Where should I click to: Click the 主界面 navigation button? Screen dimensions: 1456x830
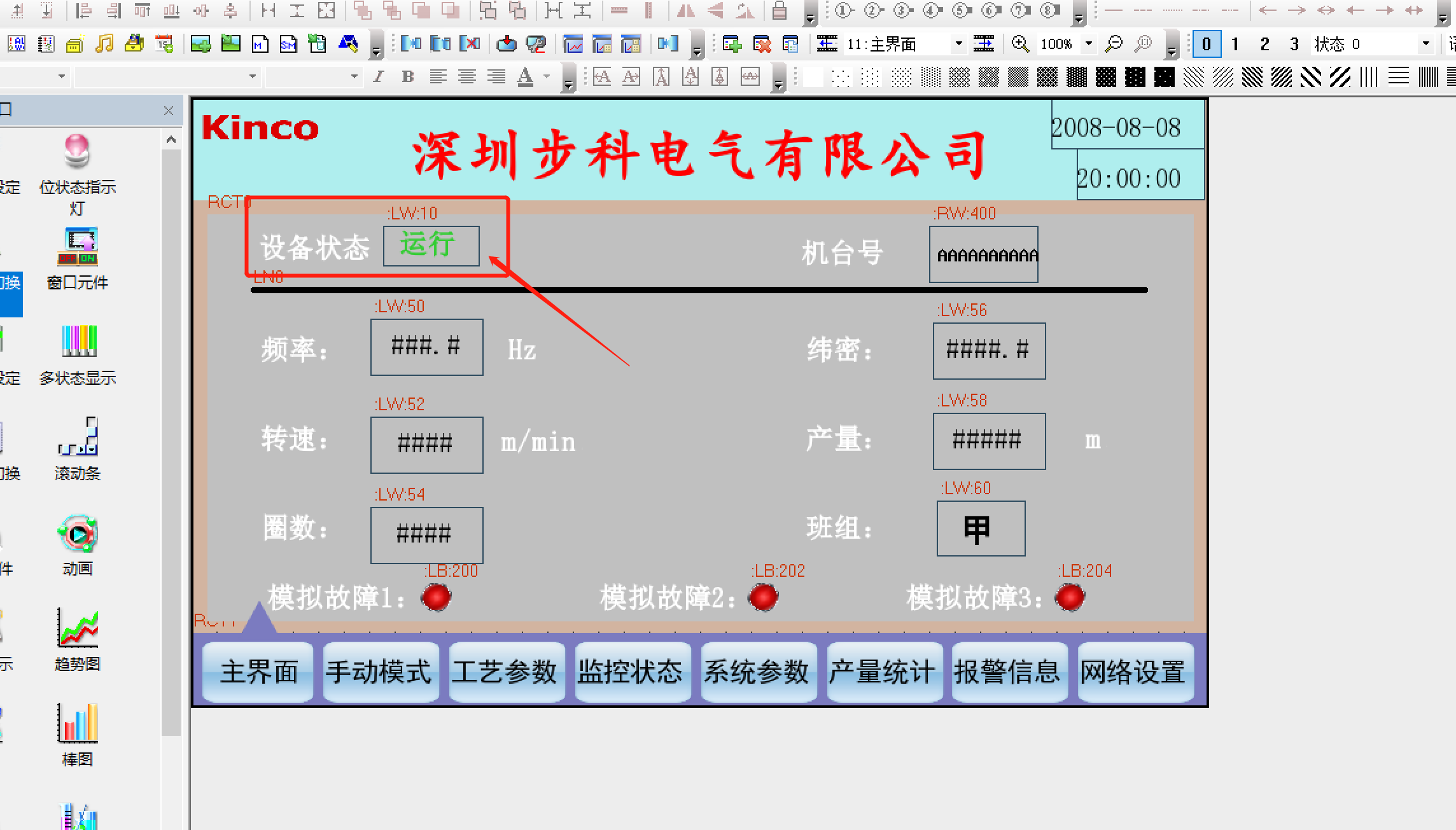point(258,672)
